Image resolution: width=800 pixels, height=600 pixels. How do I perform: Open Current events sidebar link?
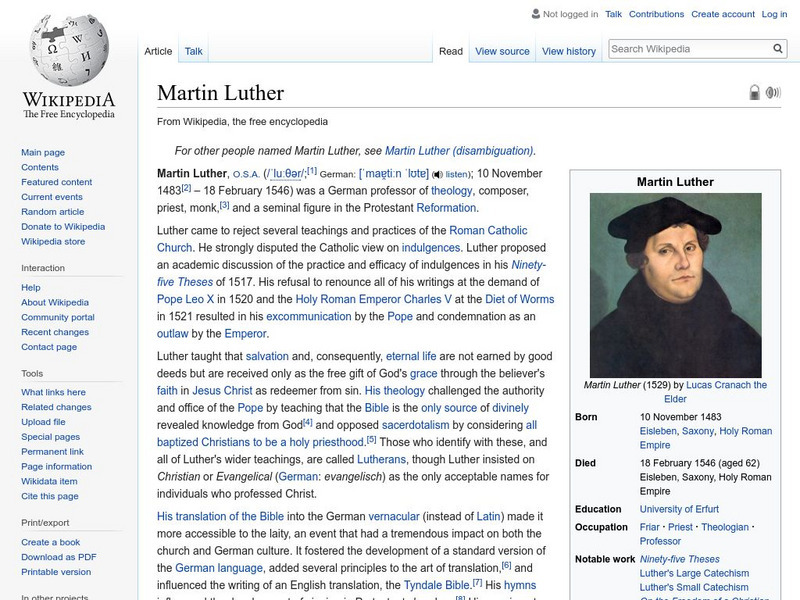click(52, 196)
